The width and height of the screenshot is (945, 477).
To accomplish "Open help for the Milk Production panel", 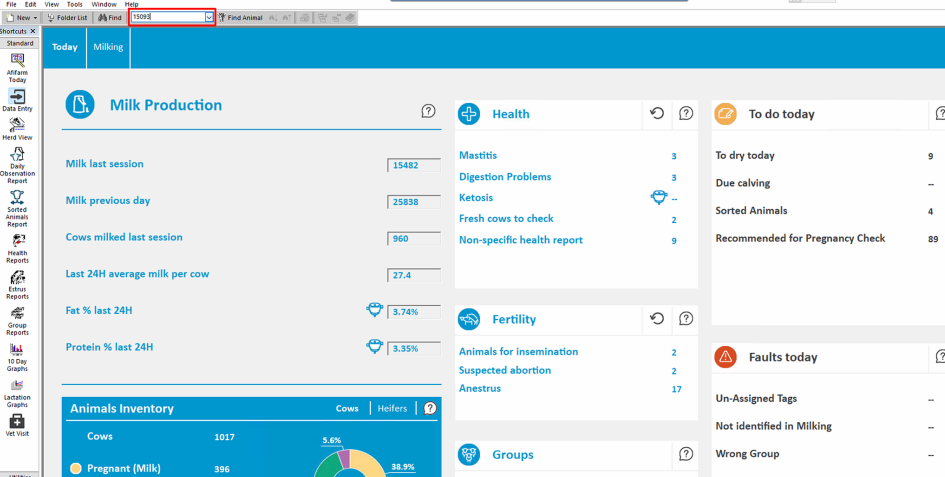I will pyautogui.click(x=428, y=111).
